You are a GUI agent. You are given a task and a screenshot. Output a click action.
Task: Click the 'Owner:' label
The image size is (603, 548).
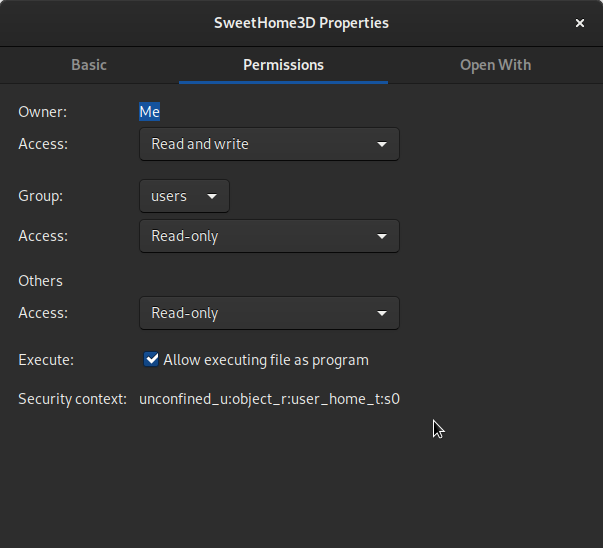coord(43,112)
